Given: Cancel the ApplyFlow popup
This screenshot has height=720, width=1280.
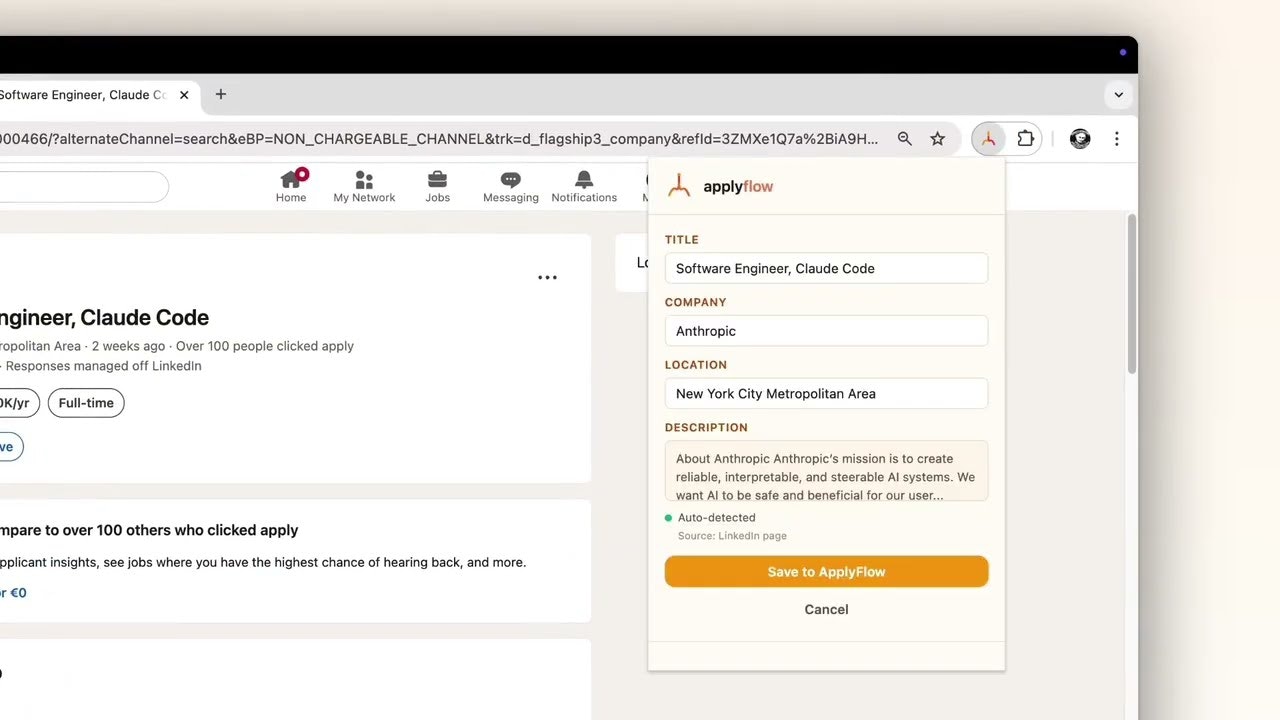Looking at the screenshot, I should (x=826, y=609).
